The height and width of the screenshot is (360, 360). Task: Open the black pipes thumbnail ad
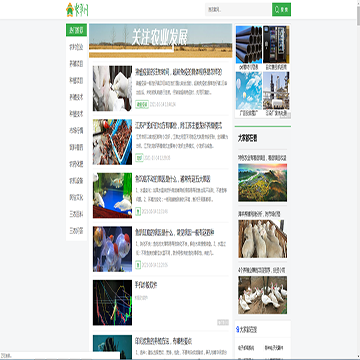(249, 45)
